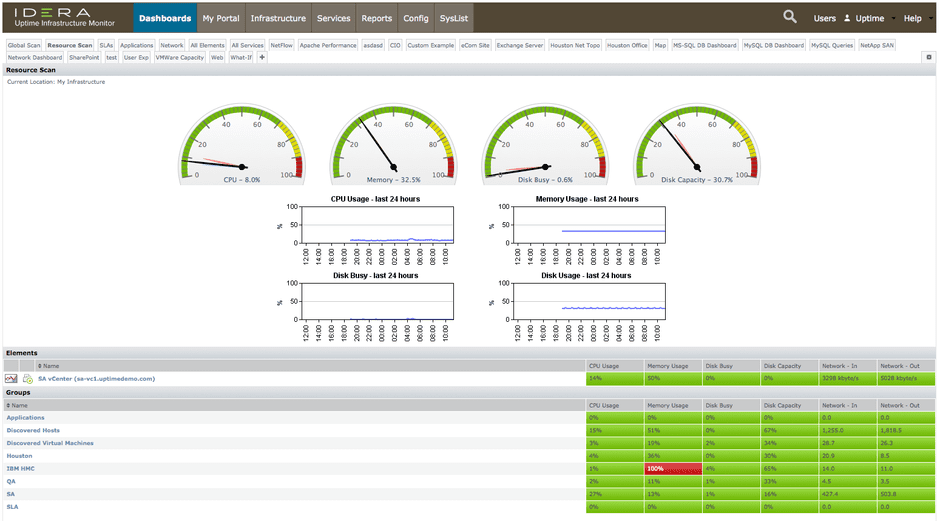Click the CPU gauge dial
Viewport: 940px width, 521px height.
pos(242,144)
